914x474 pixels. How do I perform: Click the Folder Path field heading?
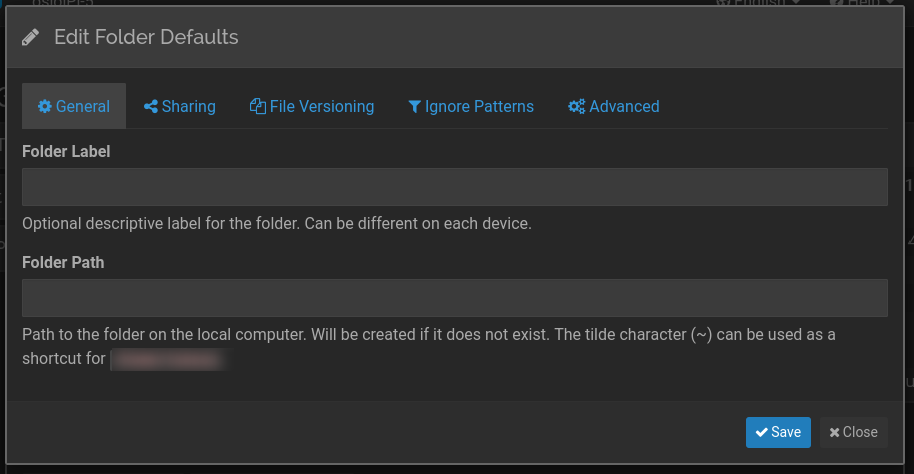point(63,262)
